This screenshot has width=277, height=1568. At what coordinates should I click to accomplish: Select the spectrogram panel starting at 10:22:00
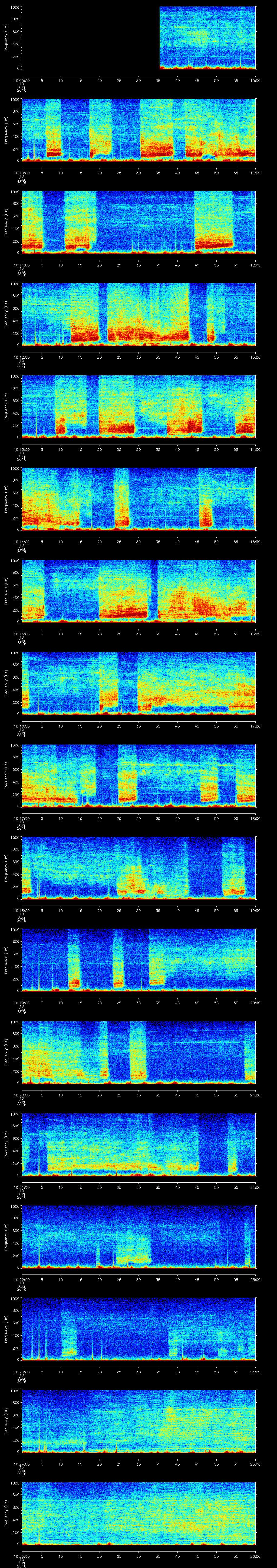pos(139,1237)
